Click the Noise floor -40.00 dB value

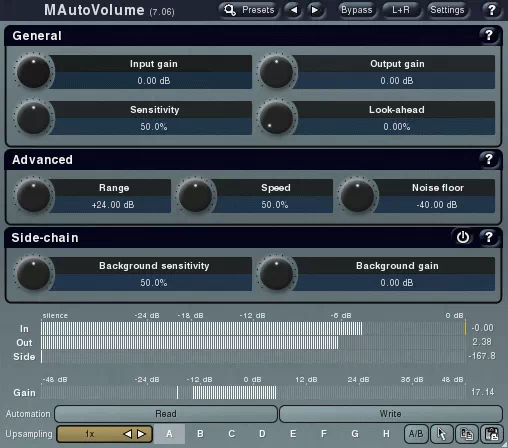coord(437,205)
